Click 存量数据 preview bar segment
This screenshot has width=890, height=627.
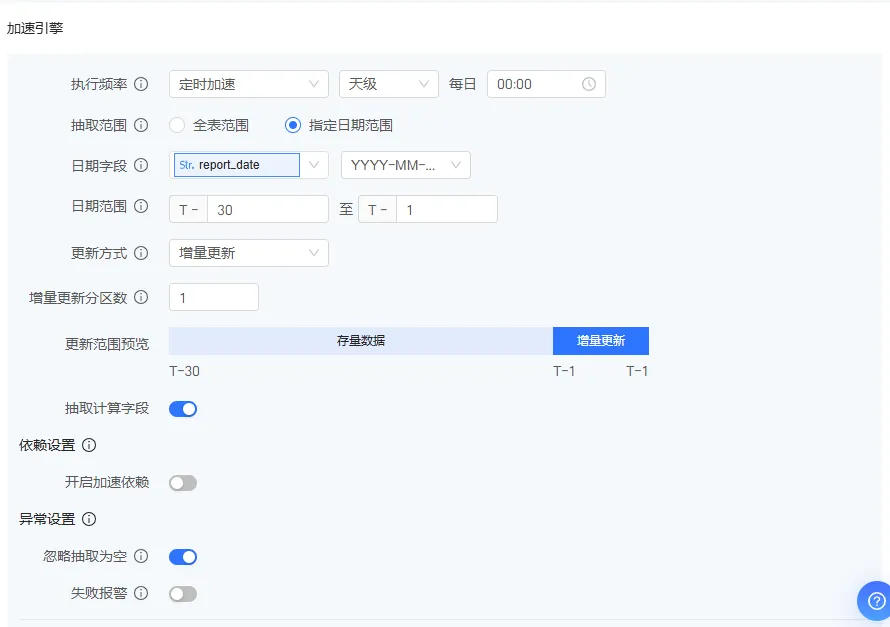click(360, 341)
